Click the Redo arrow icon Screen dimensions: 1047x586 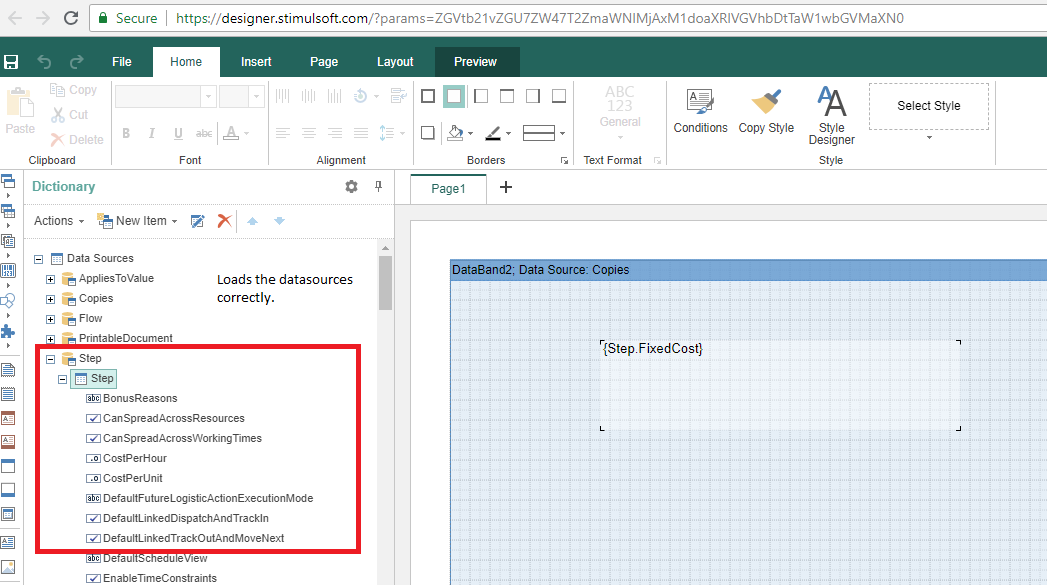tap(77, 62)
